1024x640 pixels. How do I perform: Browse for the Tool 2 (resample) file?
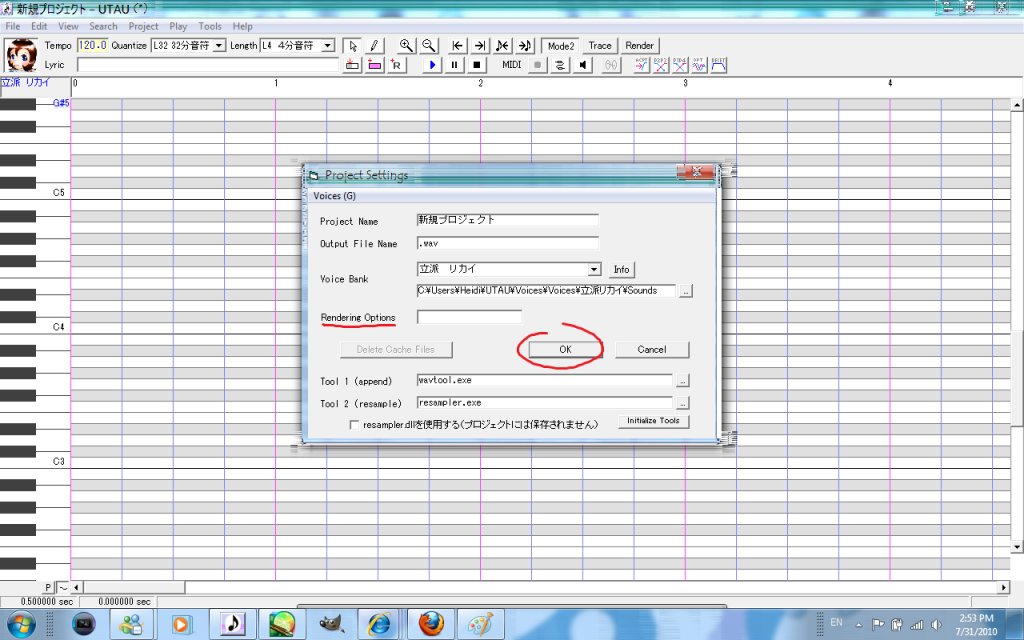[682, 403]
